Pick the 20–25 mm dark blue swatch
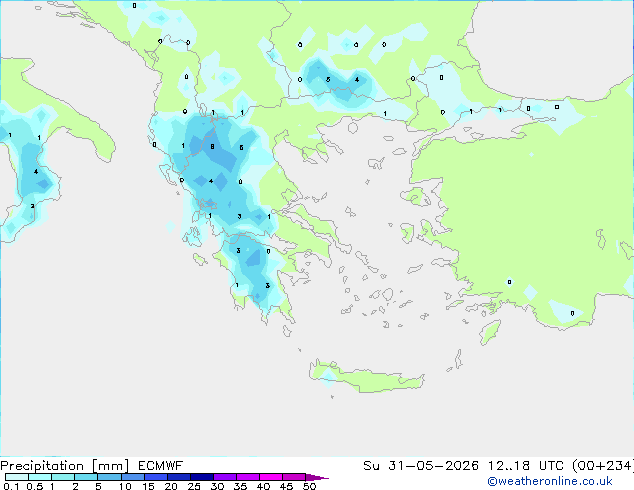634x490 pixels. [179, 477]
